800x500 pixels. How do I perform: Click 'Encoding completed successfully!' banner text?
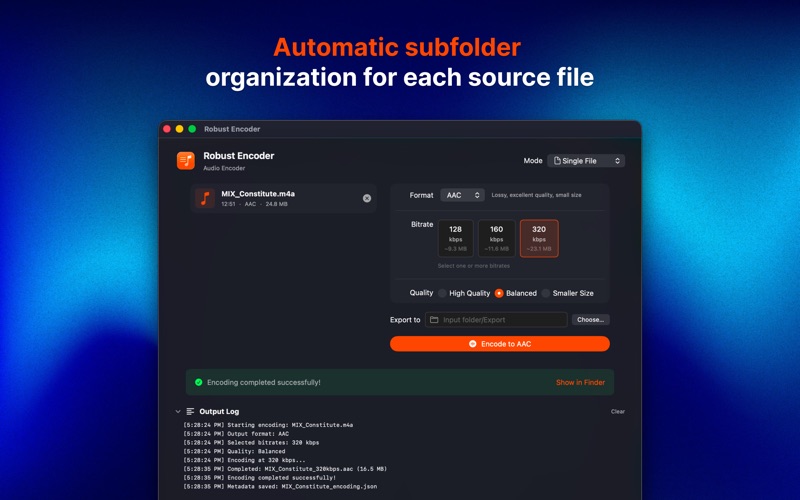pos(264,382)
